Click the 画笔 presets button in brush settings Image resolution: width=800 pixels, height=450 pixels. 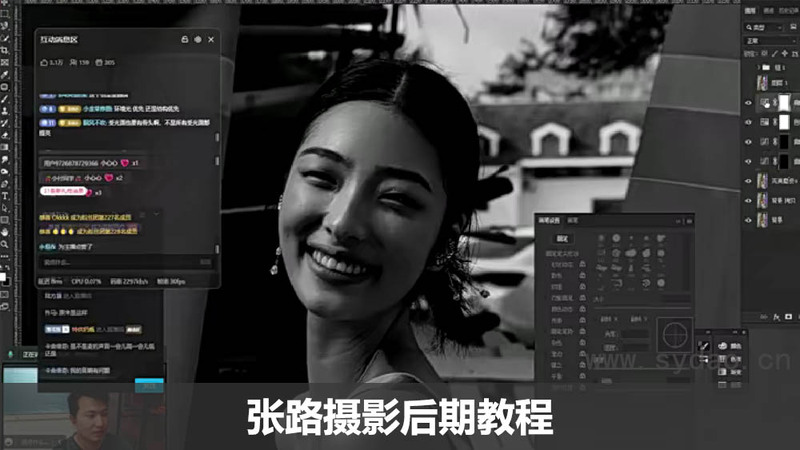point(562,239)
